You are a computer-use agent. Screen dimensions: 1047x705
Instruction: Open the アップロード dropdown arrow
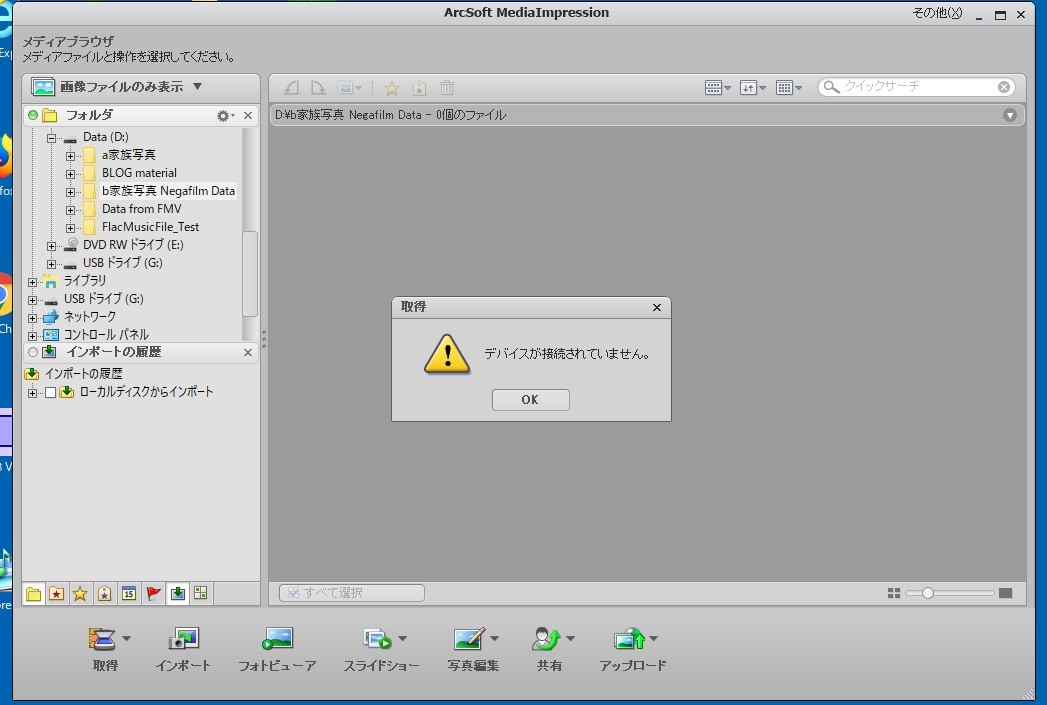click(654, 639)
